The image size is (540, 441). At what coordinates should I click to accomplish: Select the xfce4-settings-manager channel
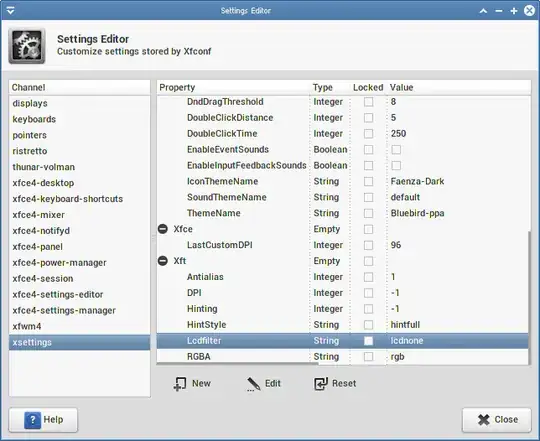tap(80, 311)
